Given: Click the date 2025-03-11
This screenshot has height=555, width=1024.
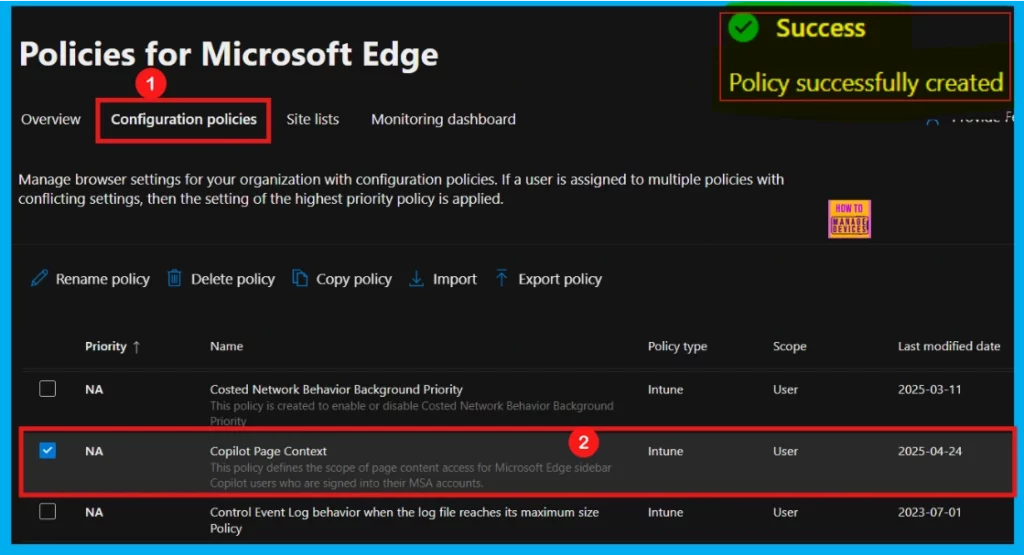Looking at the screenshot, I should (x=929, y=390).
